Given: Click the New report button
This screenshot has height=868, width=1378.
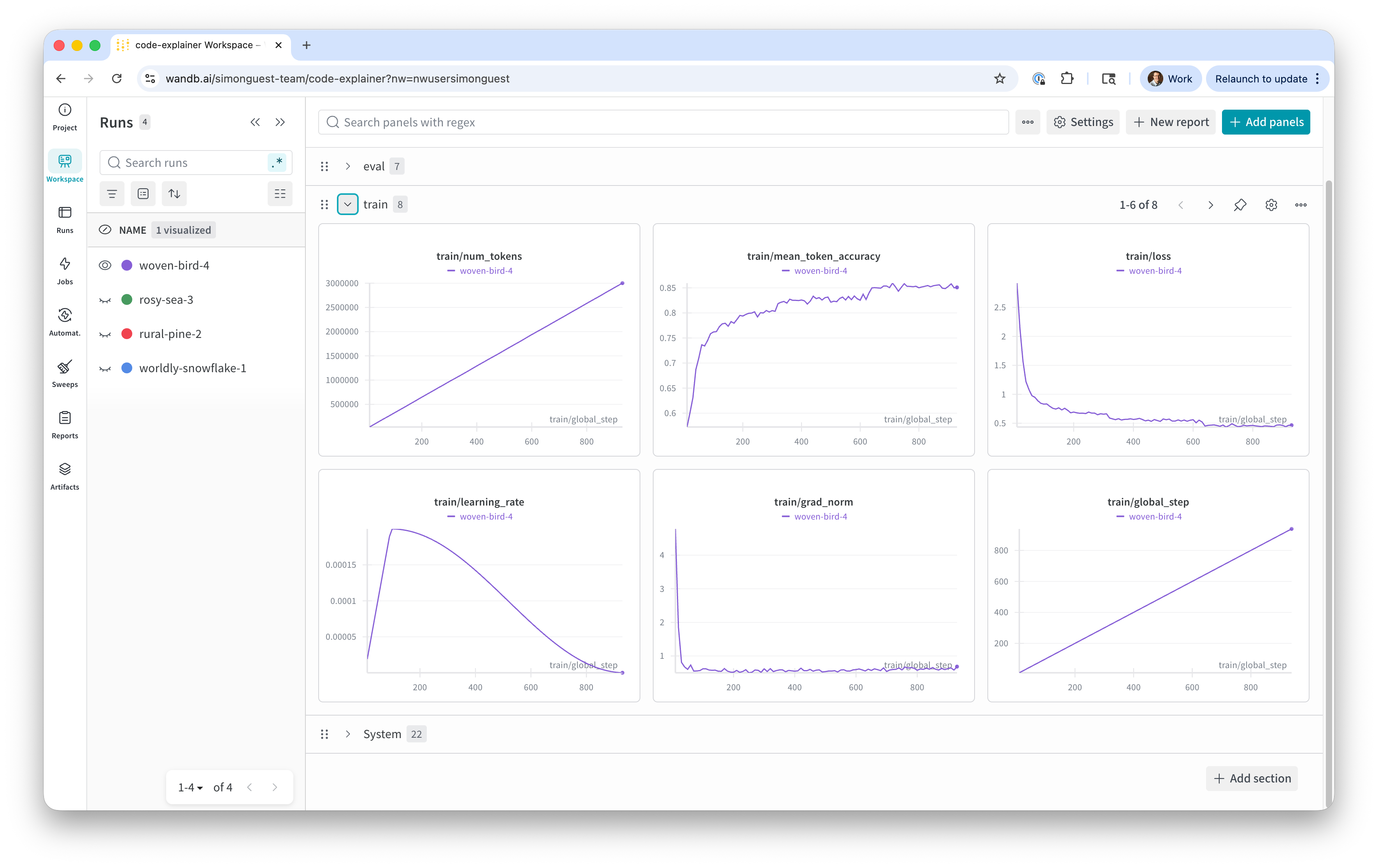Looking at the screenshot, I should coord(1170,122).
